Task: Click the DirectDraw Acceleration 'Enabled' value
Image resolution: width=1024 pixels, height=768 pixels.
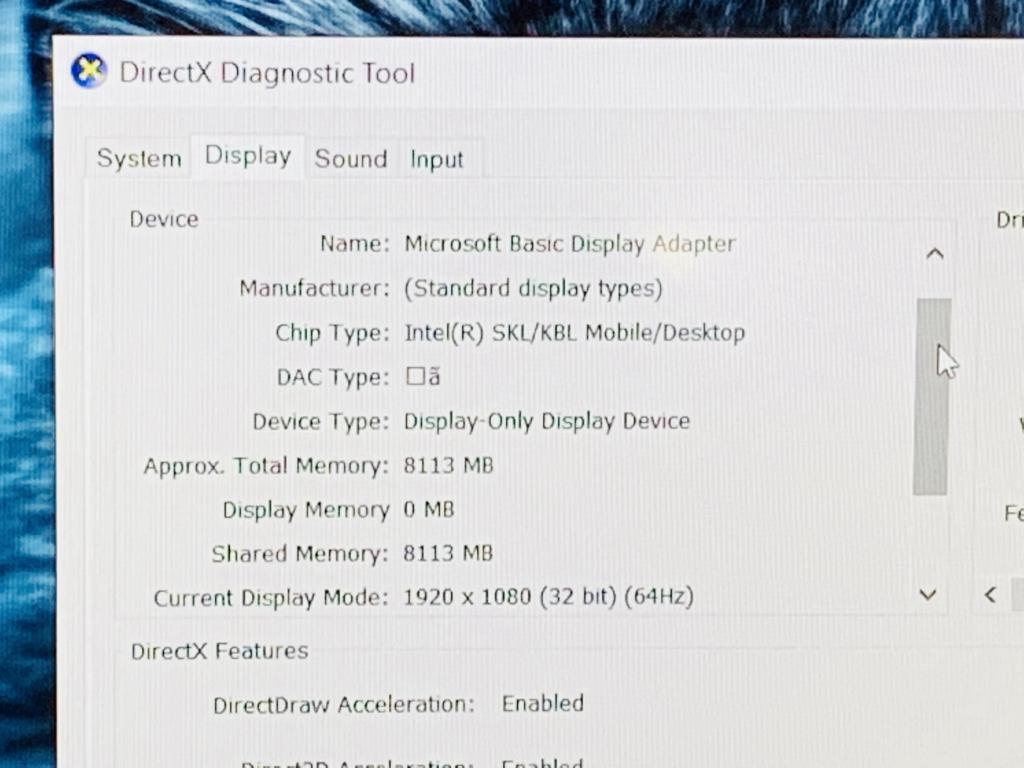Action: [x=543, y=703]
